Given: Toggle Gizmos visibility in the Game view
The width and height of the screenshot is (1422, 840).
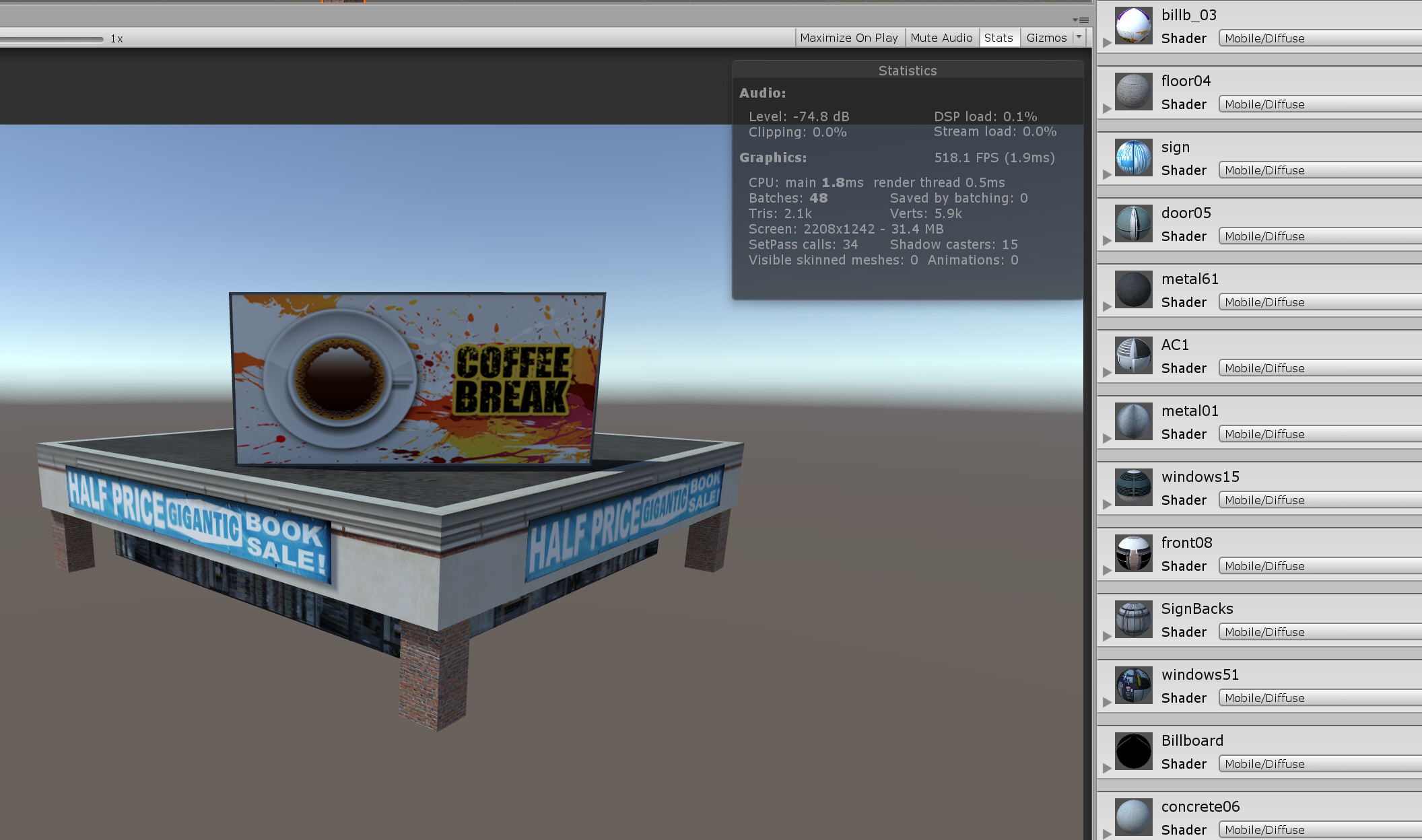Looking at the screenshot, I should point(1046,37).
